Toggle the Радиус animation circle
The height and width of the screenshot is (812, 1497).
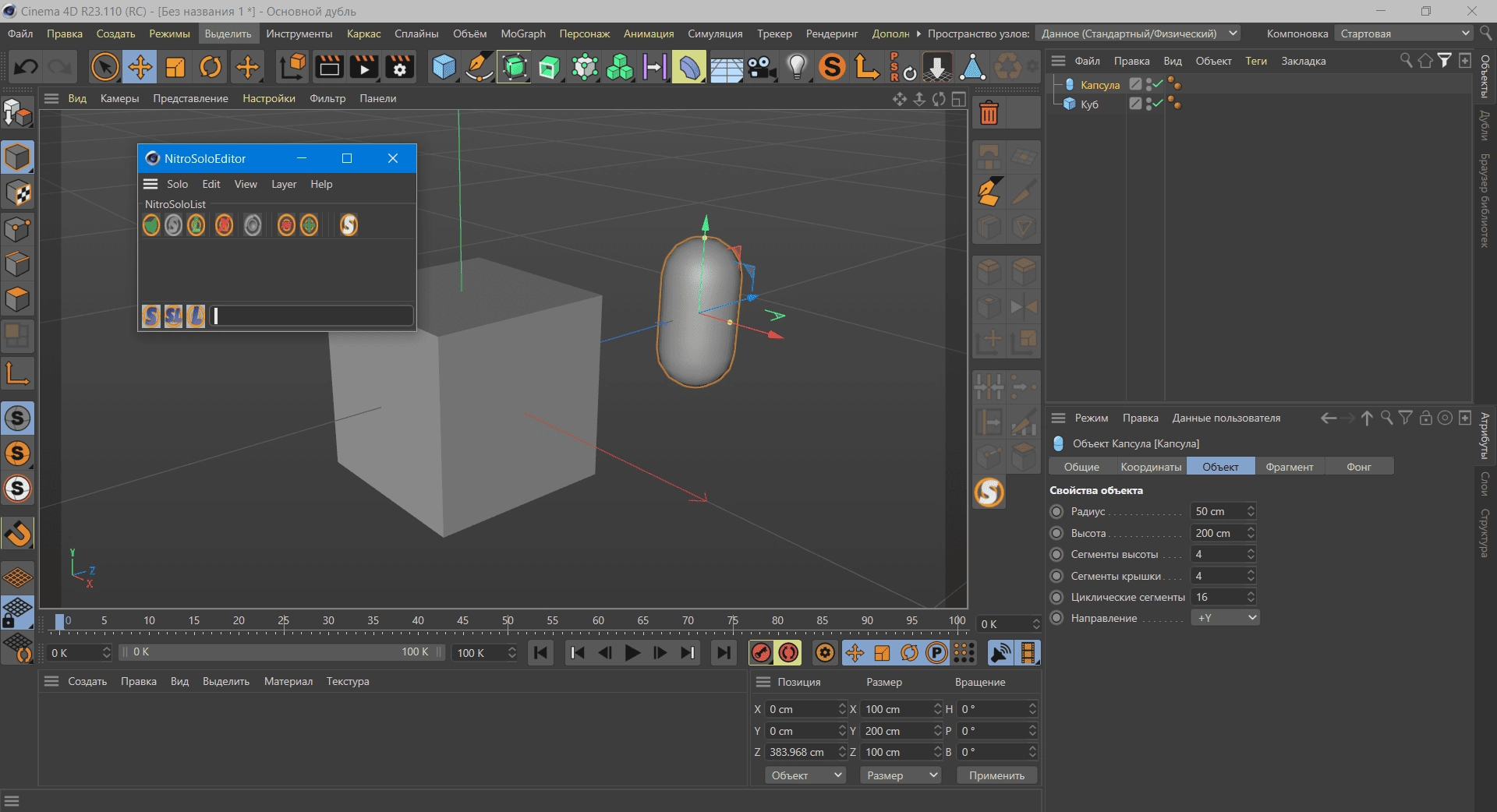click(1056, 511)
